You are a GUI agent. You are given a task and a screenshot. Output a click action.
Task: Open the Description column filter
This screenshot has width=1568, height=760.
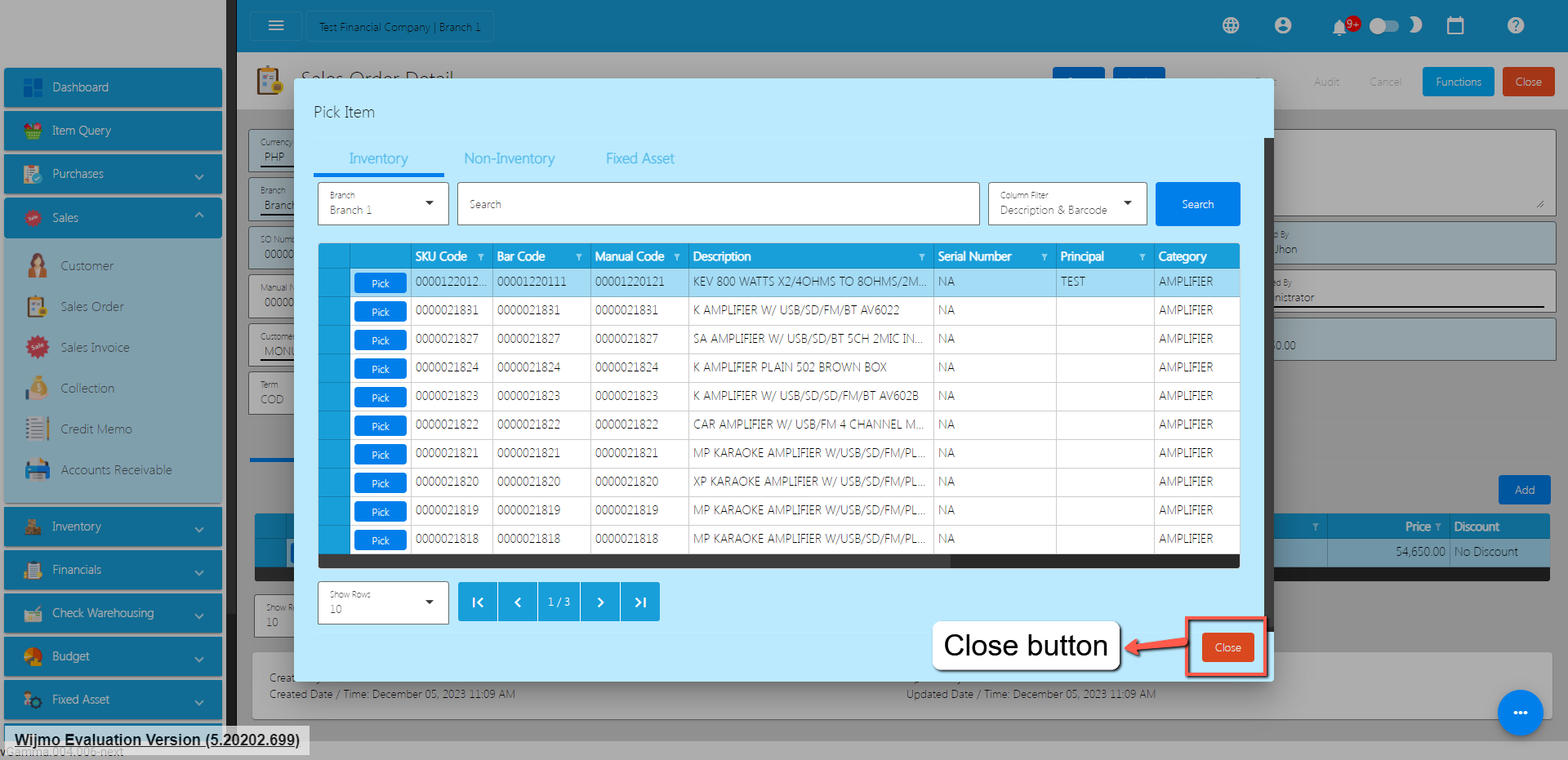pos(922,257)
